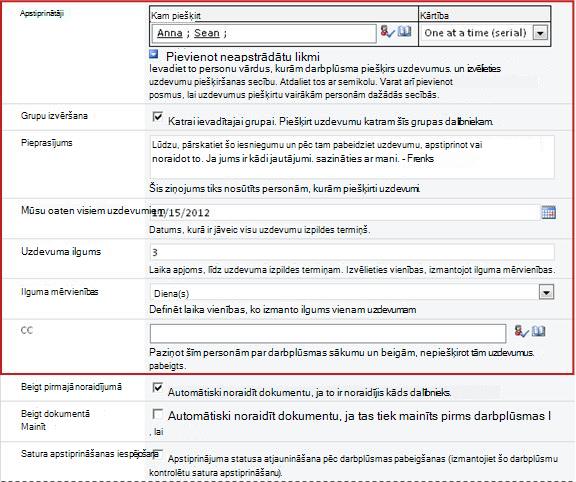The width and height of the screenshot is (576, 482).
Task: Click text Definēt laika vienības
Action: click(x=198, y=310)
